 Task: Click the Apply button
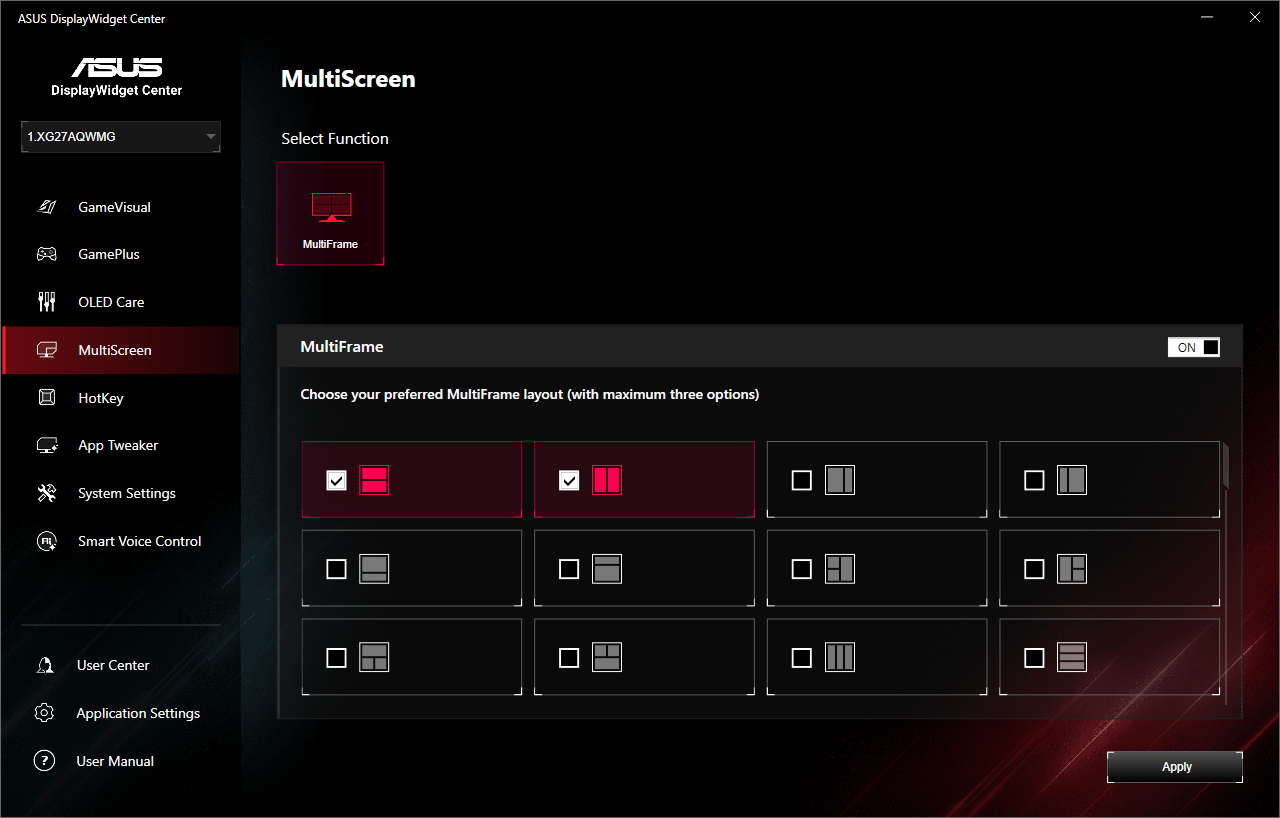point(1175,767)
